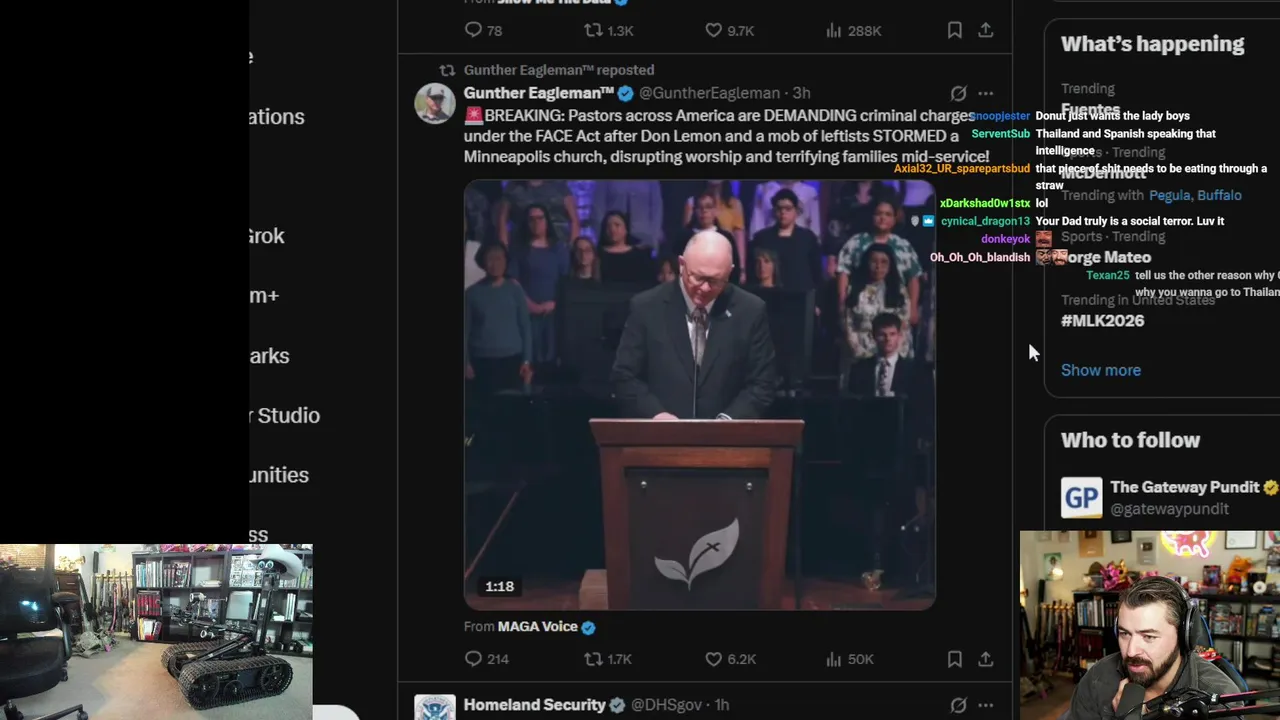Open Homeland Security account name
This screenshot has width=1280, height=720.
pos(535,705)
